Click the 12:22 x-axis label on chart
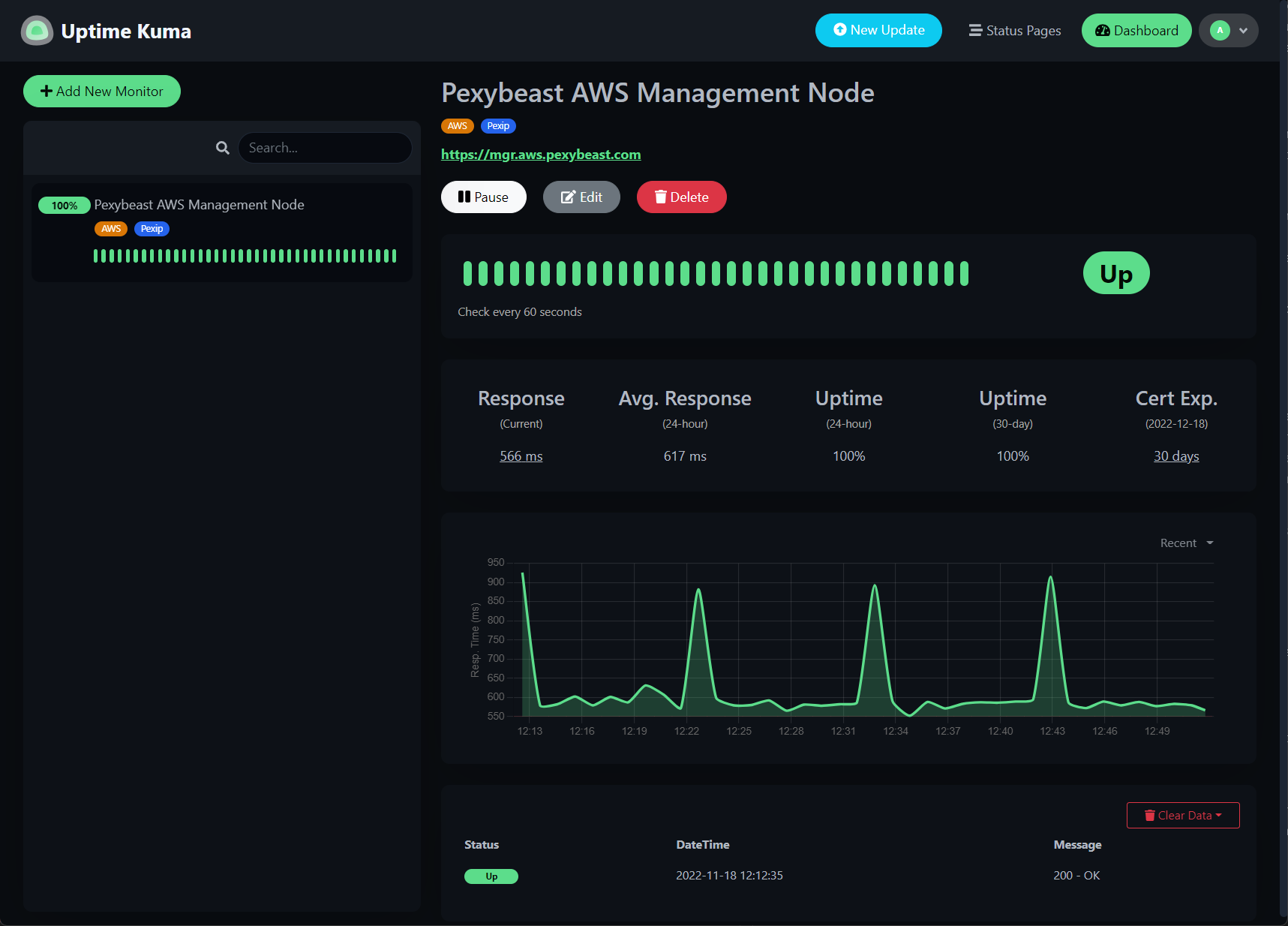Image resolution: width=1288 pixels, height=926 pixels. click(686, 731)
